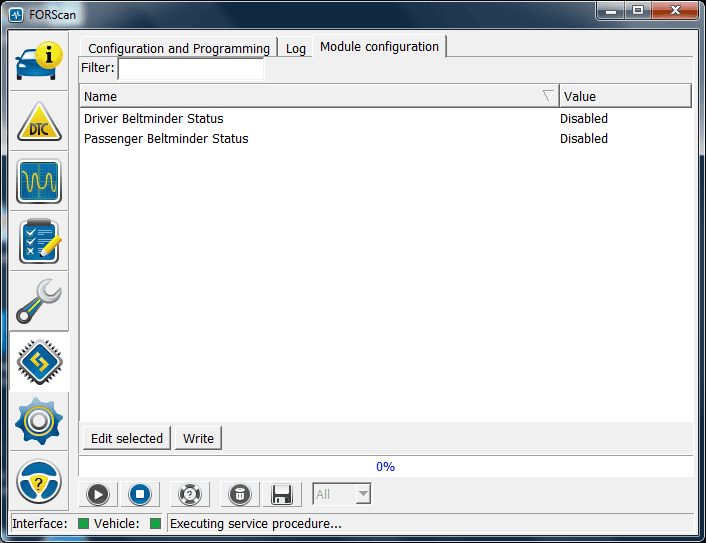Click the trash bin delete button

[x=240, y=494]
